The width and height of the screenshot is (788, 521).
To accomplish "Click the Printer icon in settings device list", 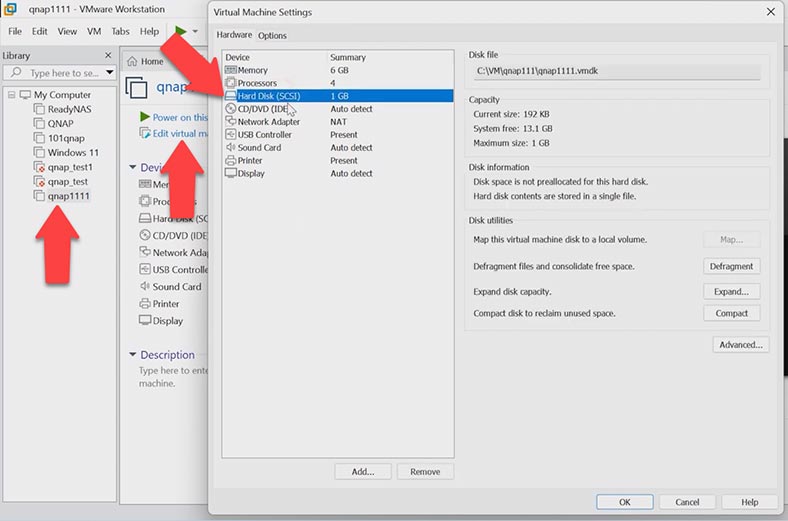I will click(x=231, y=160).
